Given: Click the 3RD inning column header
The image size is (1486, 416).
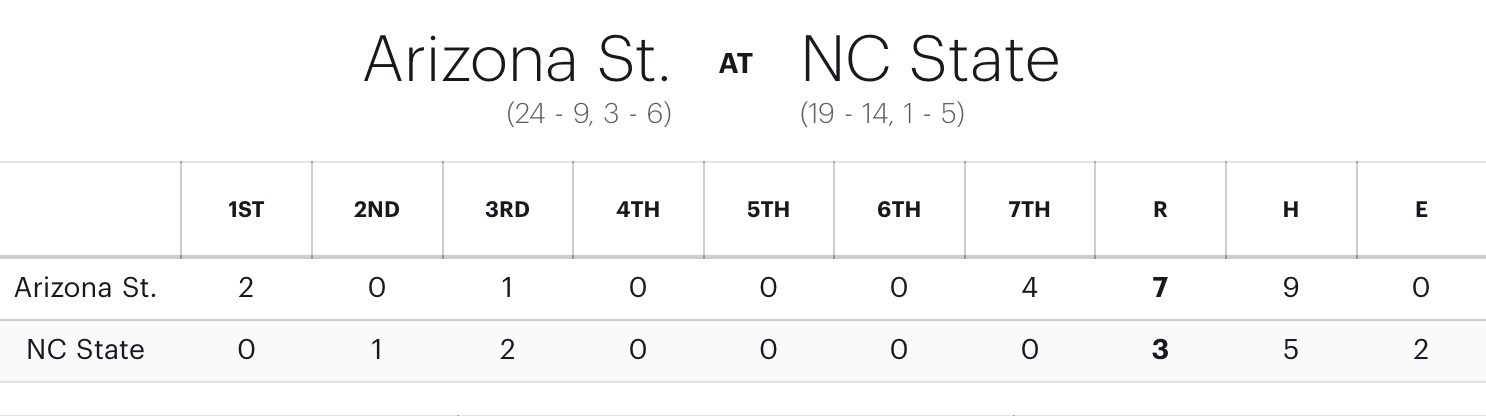Looking at the screenshot, I should [507, 210].
